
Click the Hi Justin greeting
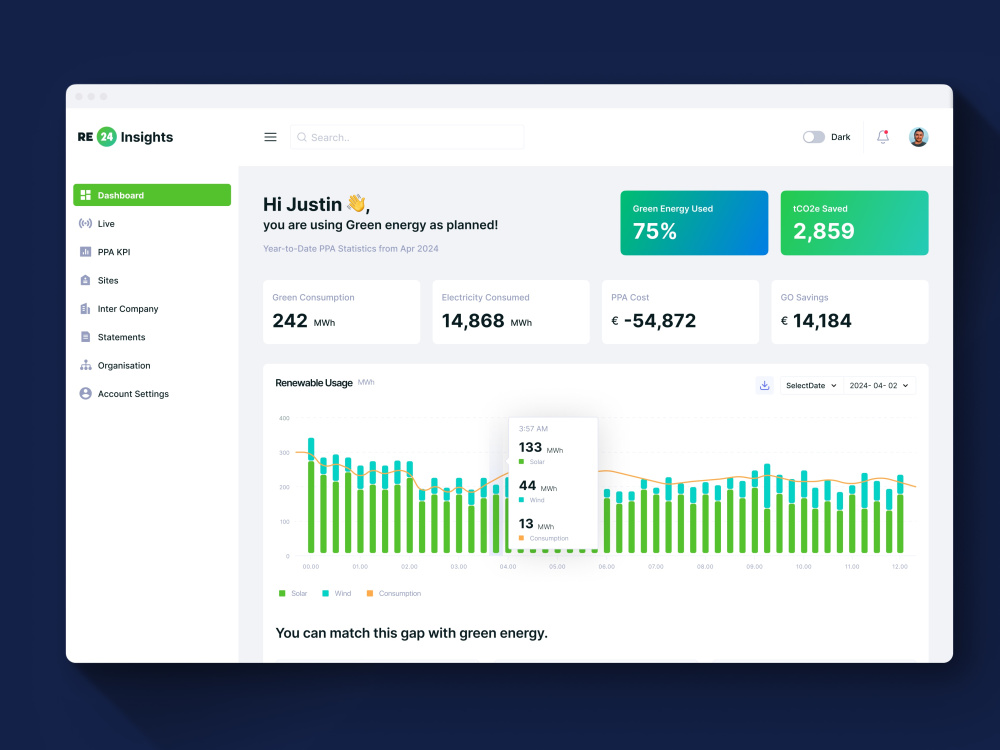(316, 204)
